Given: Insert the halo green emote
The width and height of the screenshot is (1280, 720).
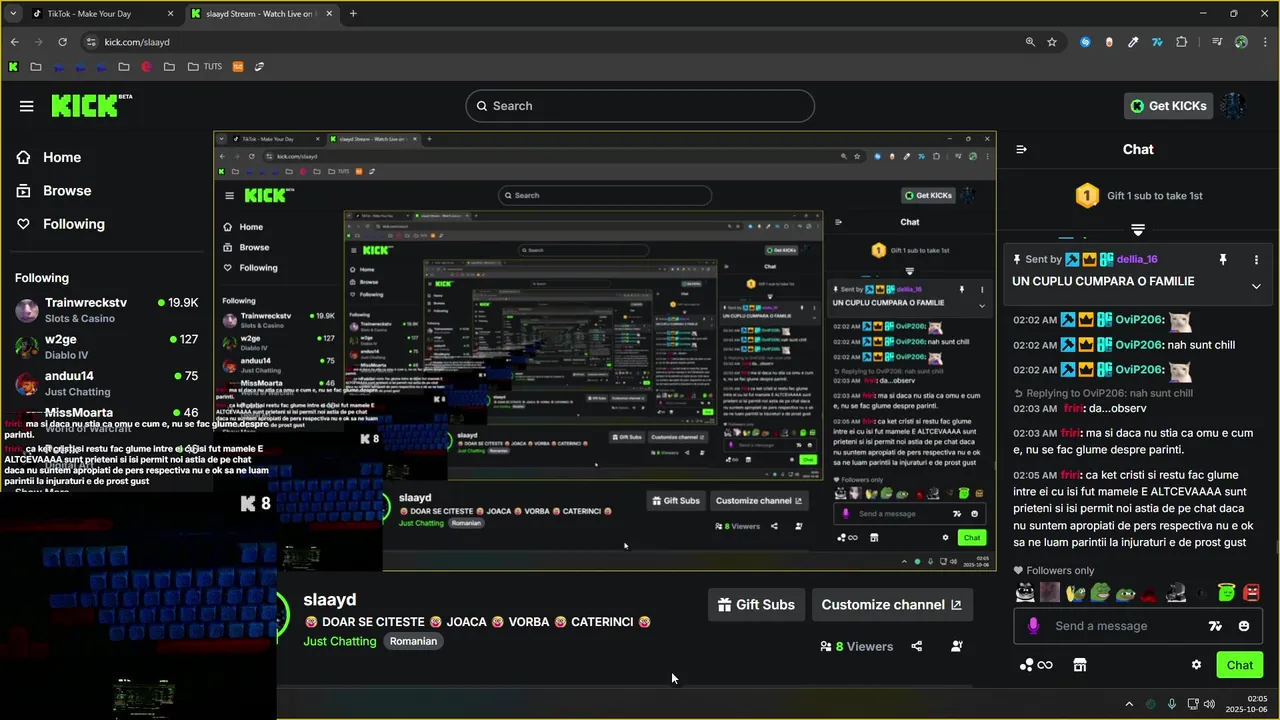Looking at the screenshot, I should point(1226,592).
